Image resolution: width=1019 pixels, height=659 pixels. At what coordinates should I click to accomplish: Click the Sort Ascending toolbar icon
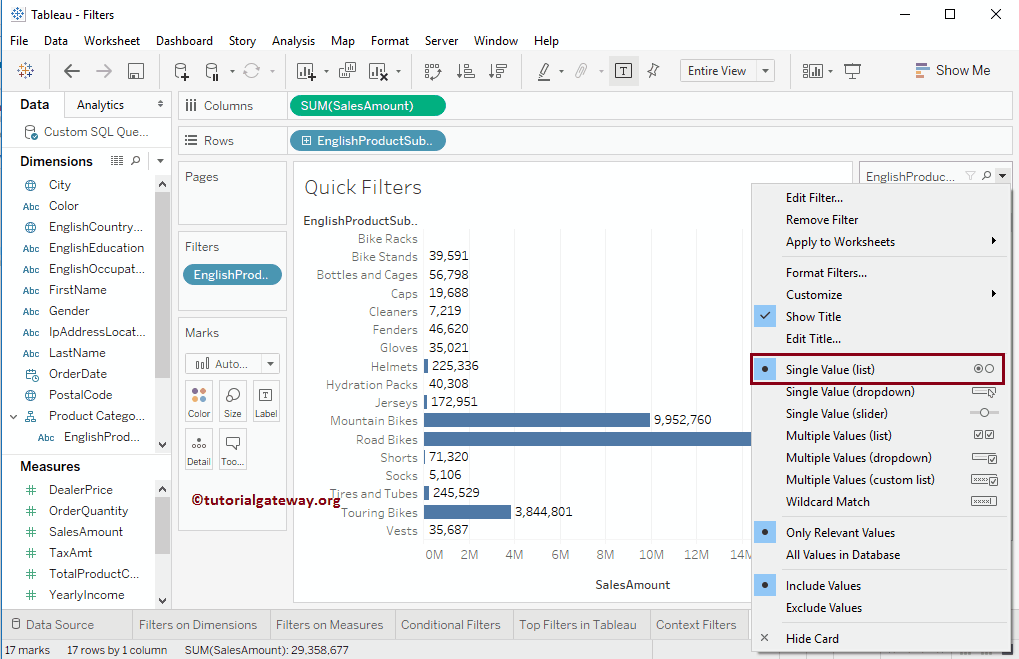point(465,71)
